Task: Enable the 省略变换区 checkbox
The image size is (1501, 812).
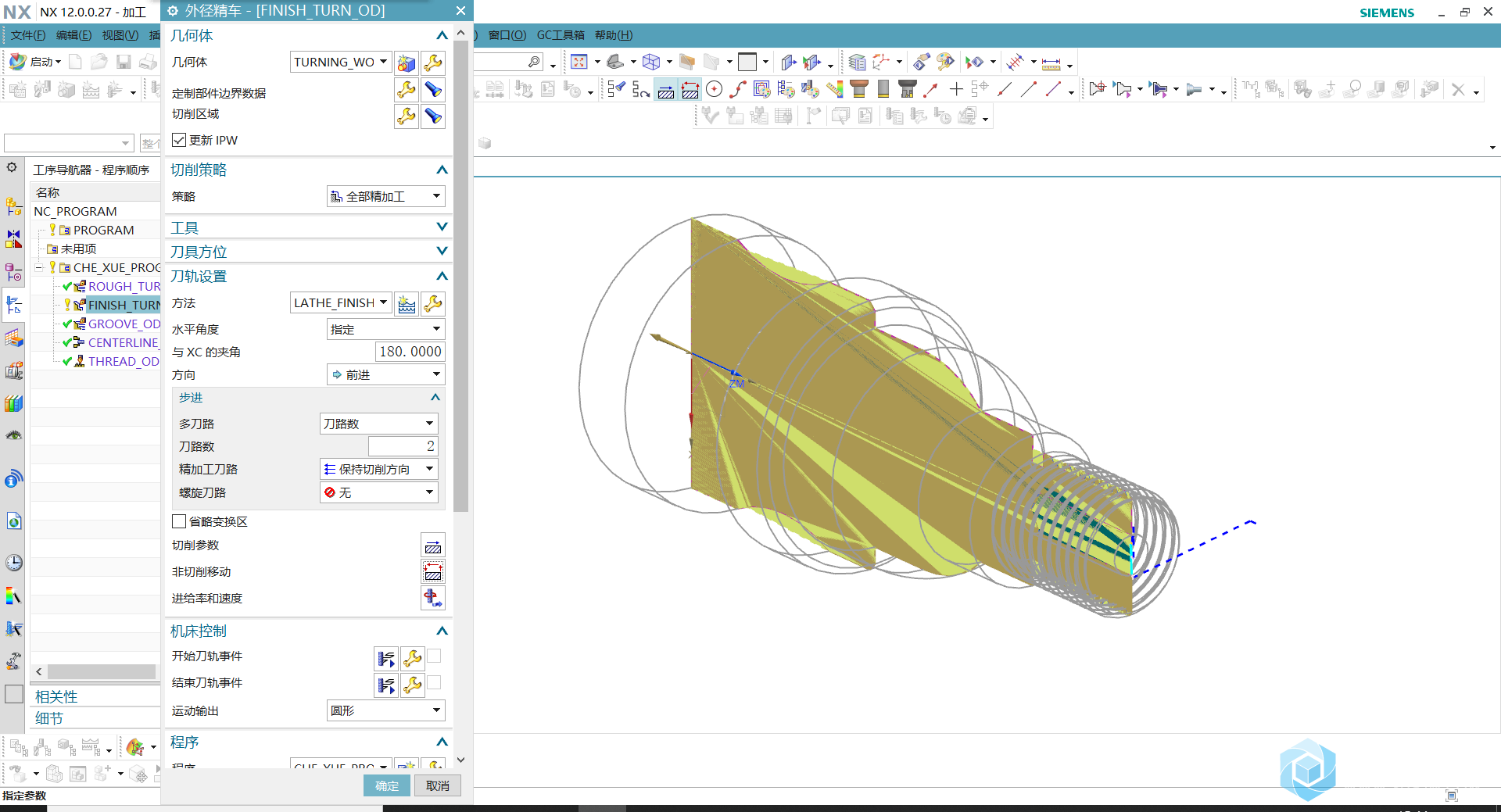Action: click(x=179, y=521)
